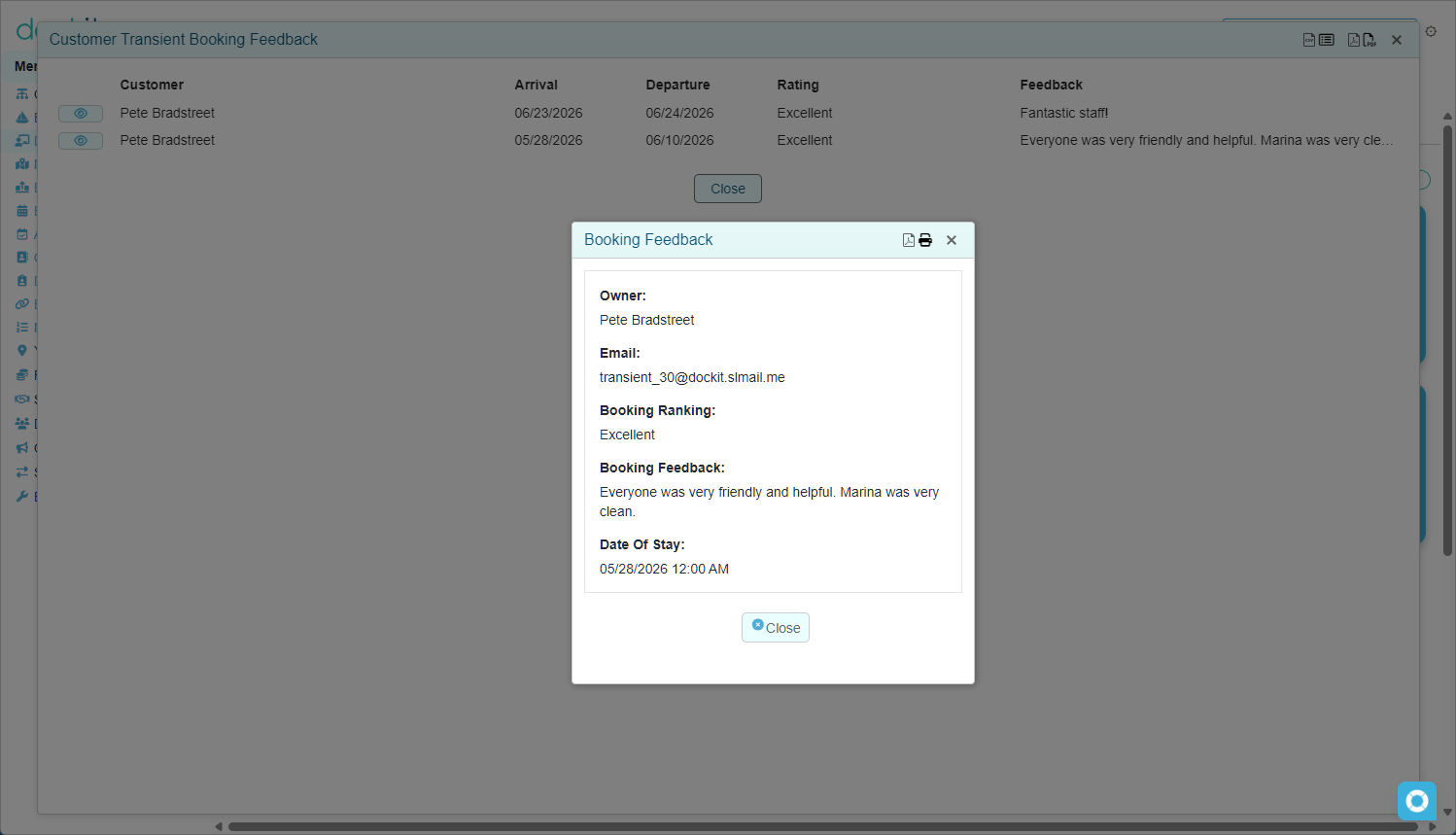Click the users group icon in the sidebar
Image resolution: width=1456 pixels, height=835 pixels.
pyautogui.click(x=22, y=424)
